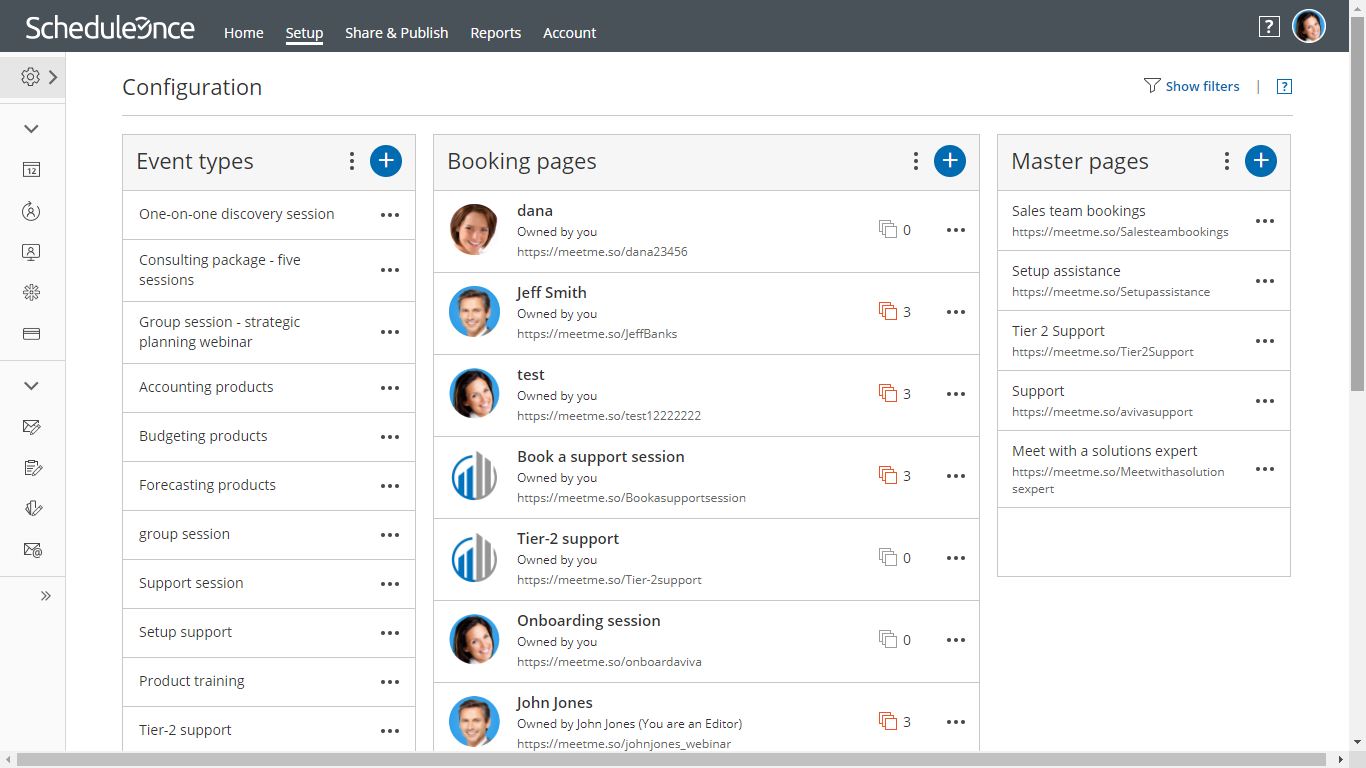Open the Share & Publish menu
The height and width of the screenshot is (768, 1366).
point(396,33)
